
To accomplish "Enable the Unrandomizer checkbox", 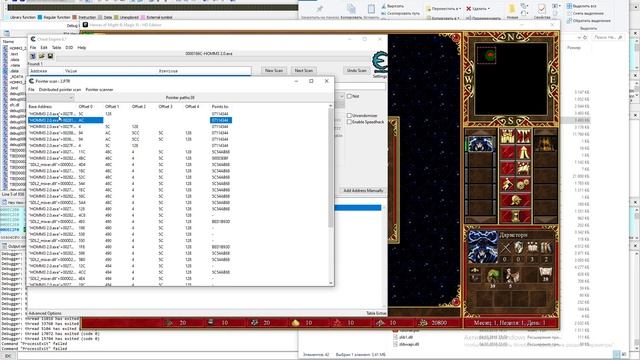I will (x=349, y=116).
